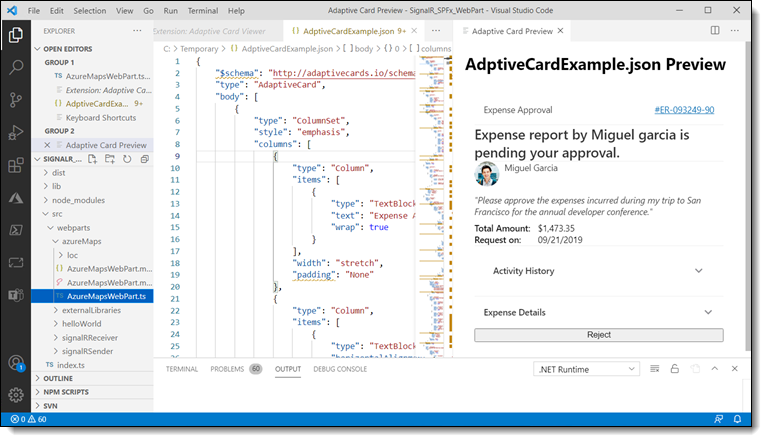Screen dimensions: 767x442
Task: Open the Run and Debug view
Action: 16,133
